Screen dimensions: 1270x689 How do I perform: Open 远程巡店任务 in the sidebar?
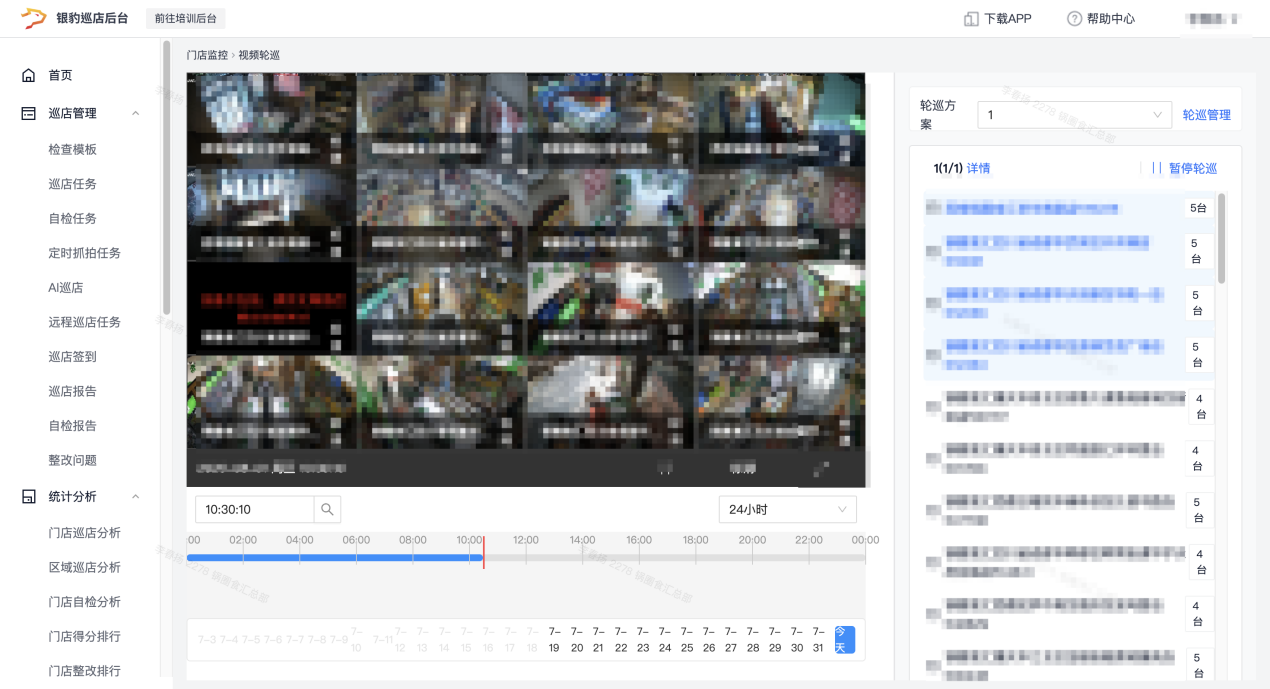coord(85,322)
